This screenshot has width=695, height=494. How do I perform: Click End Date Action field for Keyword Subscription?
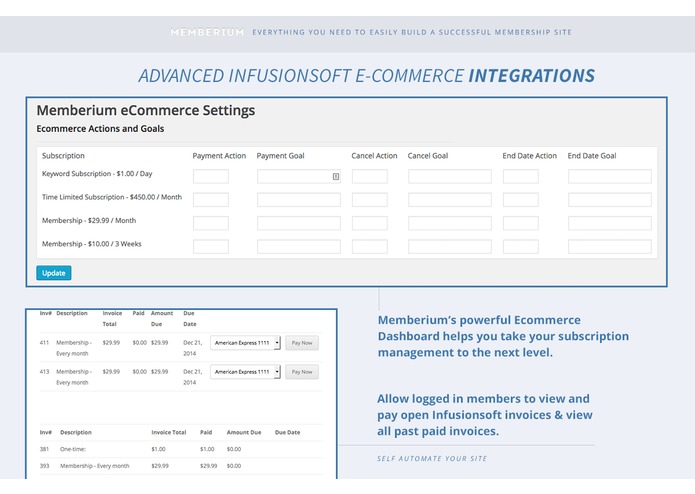[x=521, y=176]
